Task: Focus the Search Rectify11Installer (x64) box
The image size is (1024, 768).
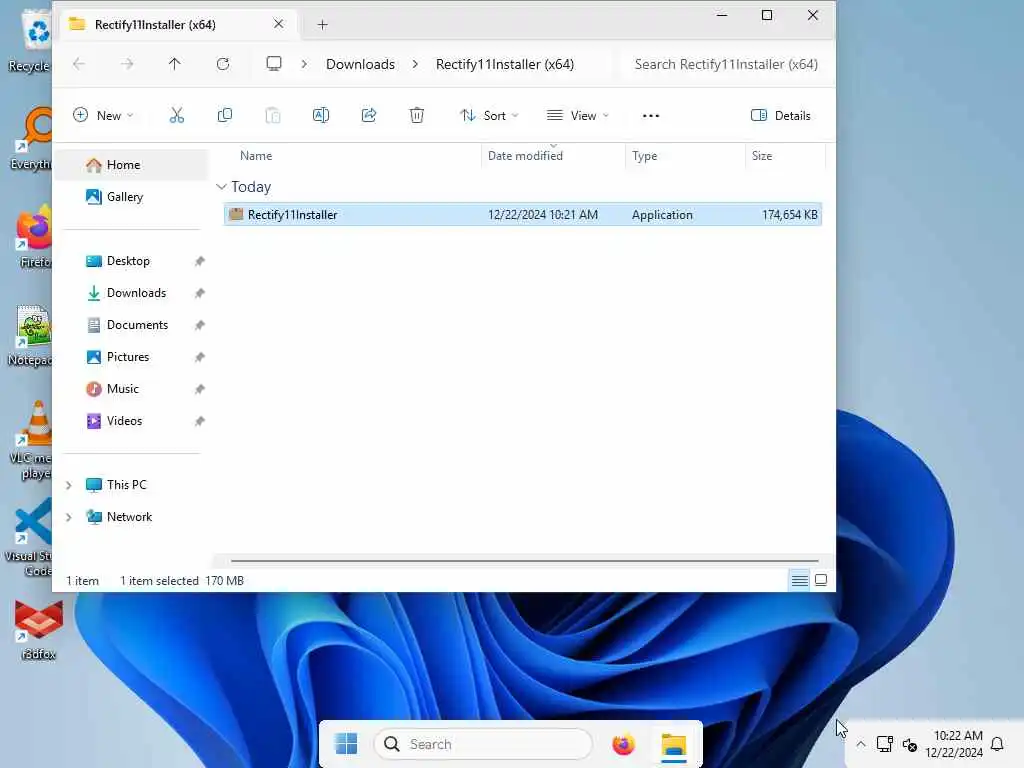Action: tap(726, 64)
